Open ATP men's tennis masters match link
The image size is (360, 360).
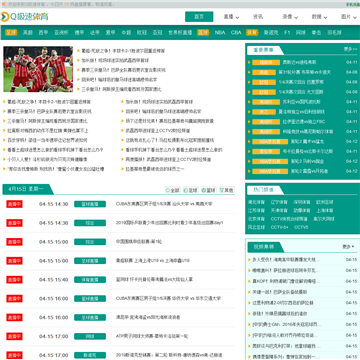coord(152,336)
